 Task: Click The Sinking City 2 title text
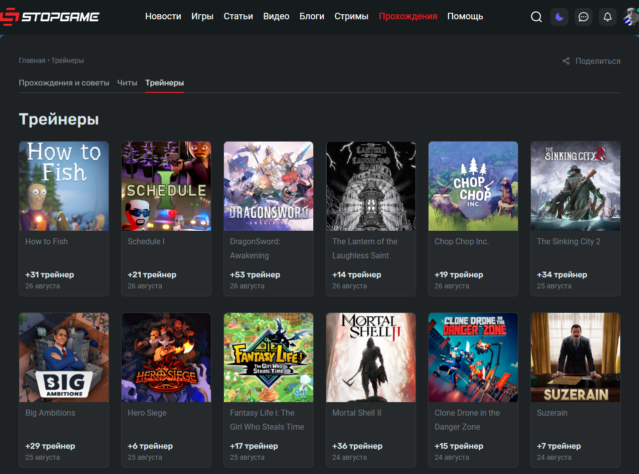568,241
